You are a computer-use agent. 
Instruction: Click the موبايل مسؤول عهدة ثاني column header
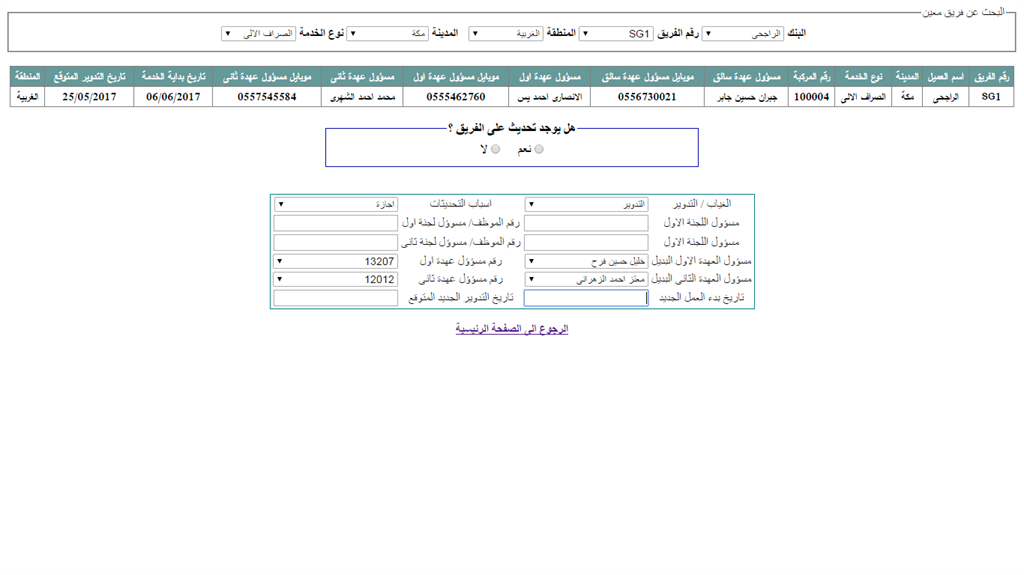pos(267,77)
